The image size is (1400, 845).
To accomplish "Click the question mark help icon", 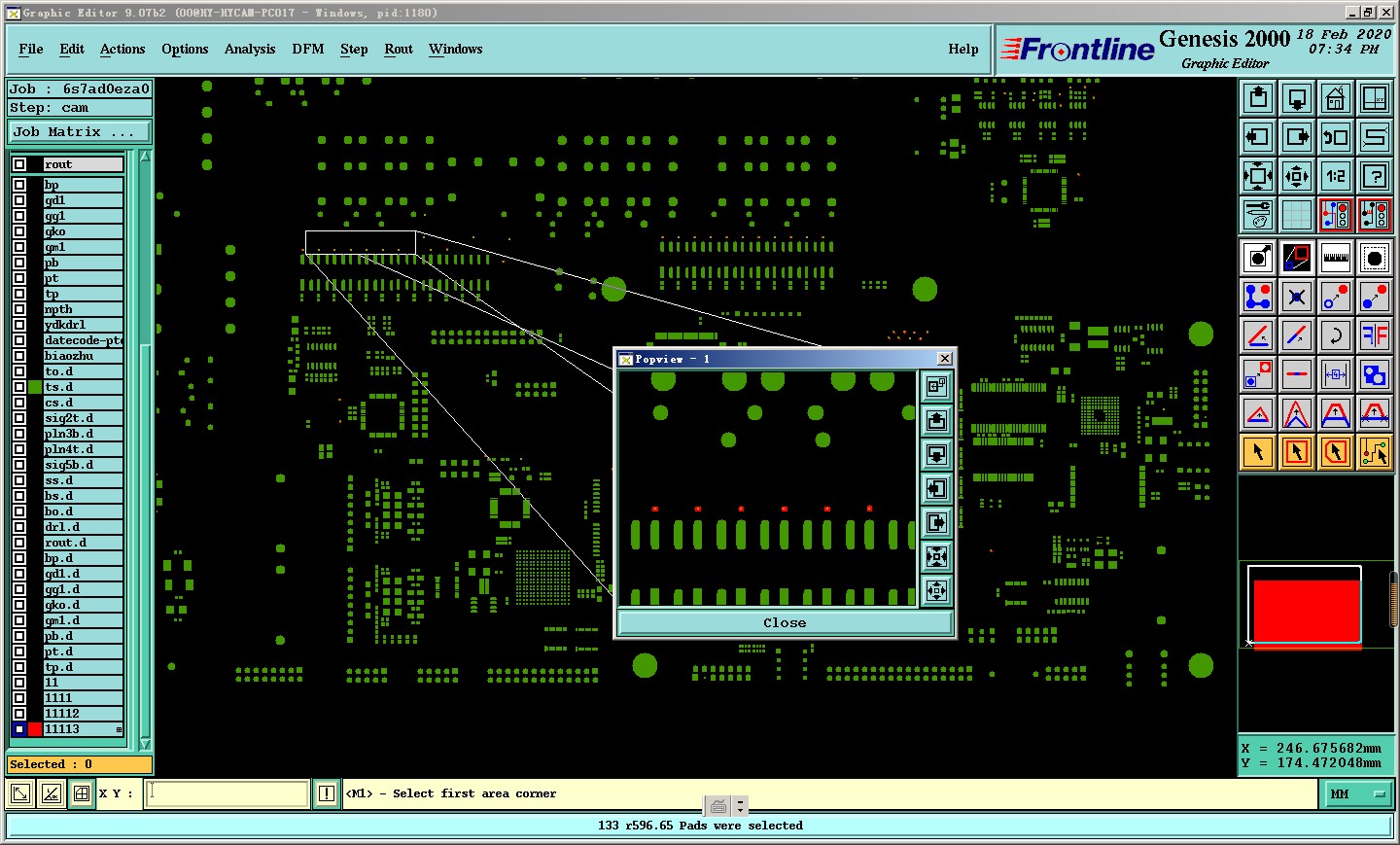I will point(1375,176).
